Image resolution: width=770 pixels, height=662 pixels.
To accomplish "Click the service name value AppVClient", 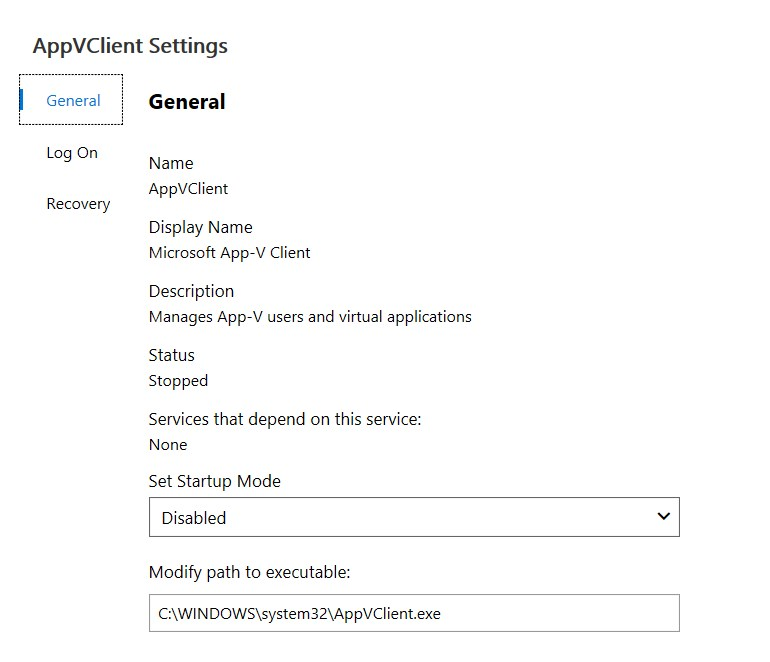I will coord(189,189).
